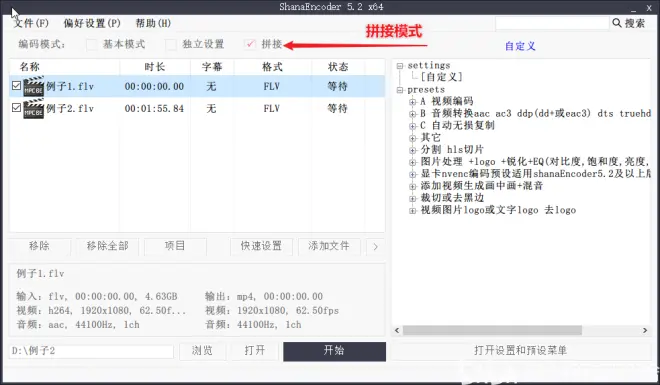The height and width of the screenshot is (385, 660).
Task: Select the 例子2.flv file name
Action: point(70,109)
